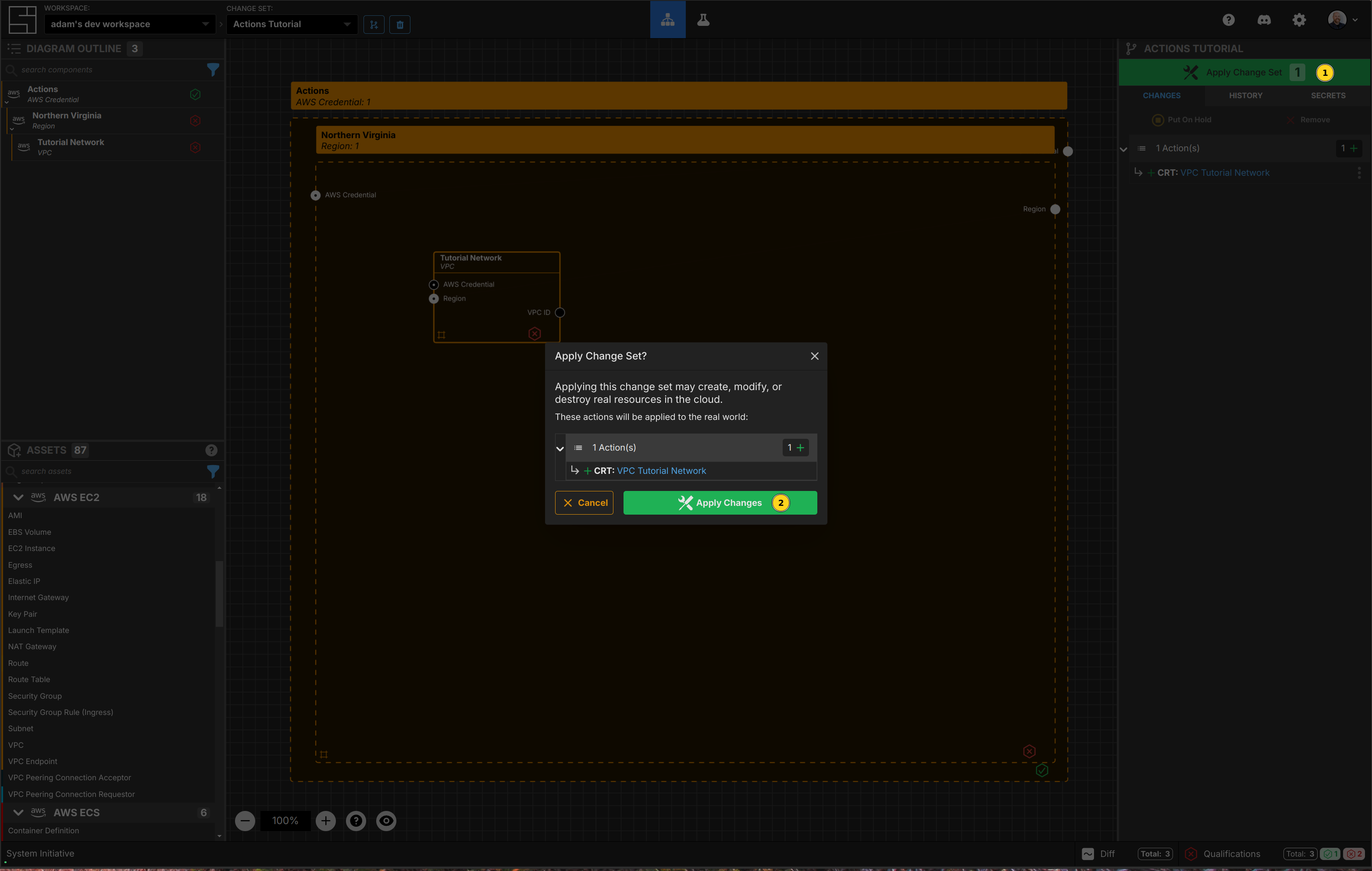The width and height of the screenshot is (1372, 871).
Task: Collapse 1 Action(s) list in dialog
Action: point(560,448)
